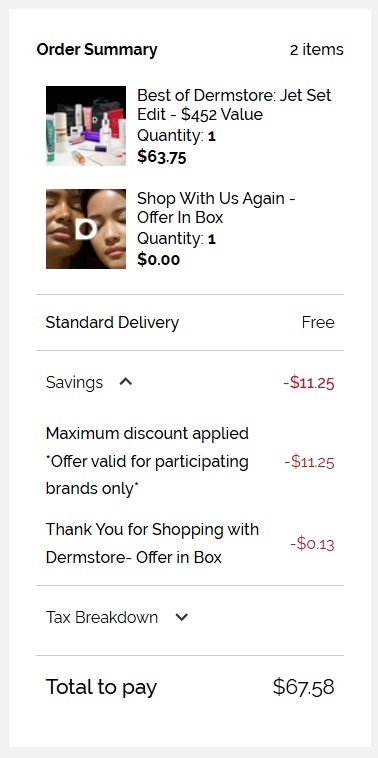Screen dimensions: 378x758
Task: Click the -$0.13 offer discount
Action: 312,544
